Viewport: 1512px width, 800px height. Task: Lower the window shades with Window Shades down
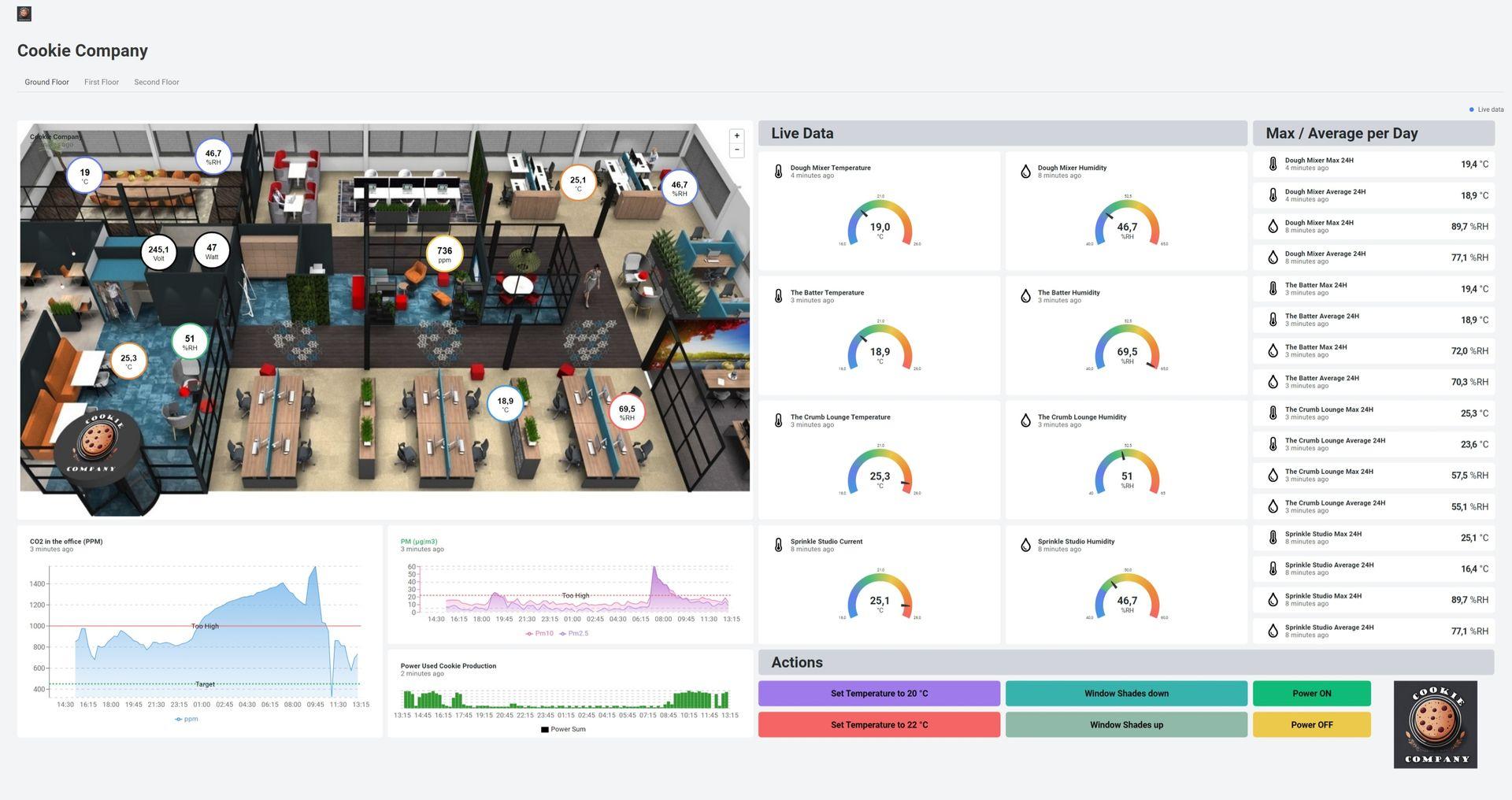(1126, 694)
